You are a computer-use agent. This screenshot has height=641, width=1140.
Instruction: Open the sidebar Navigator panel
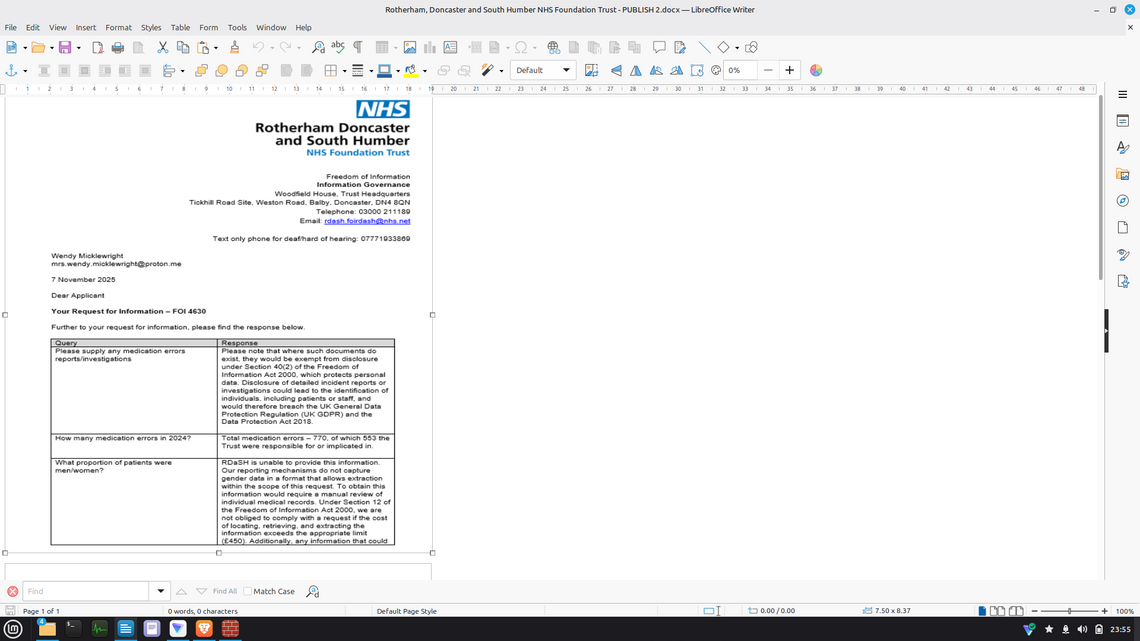tap(1123, 201)
